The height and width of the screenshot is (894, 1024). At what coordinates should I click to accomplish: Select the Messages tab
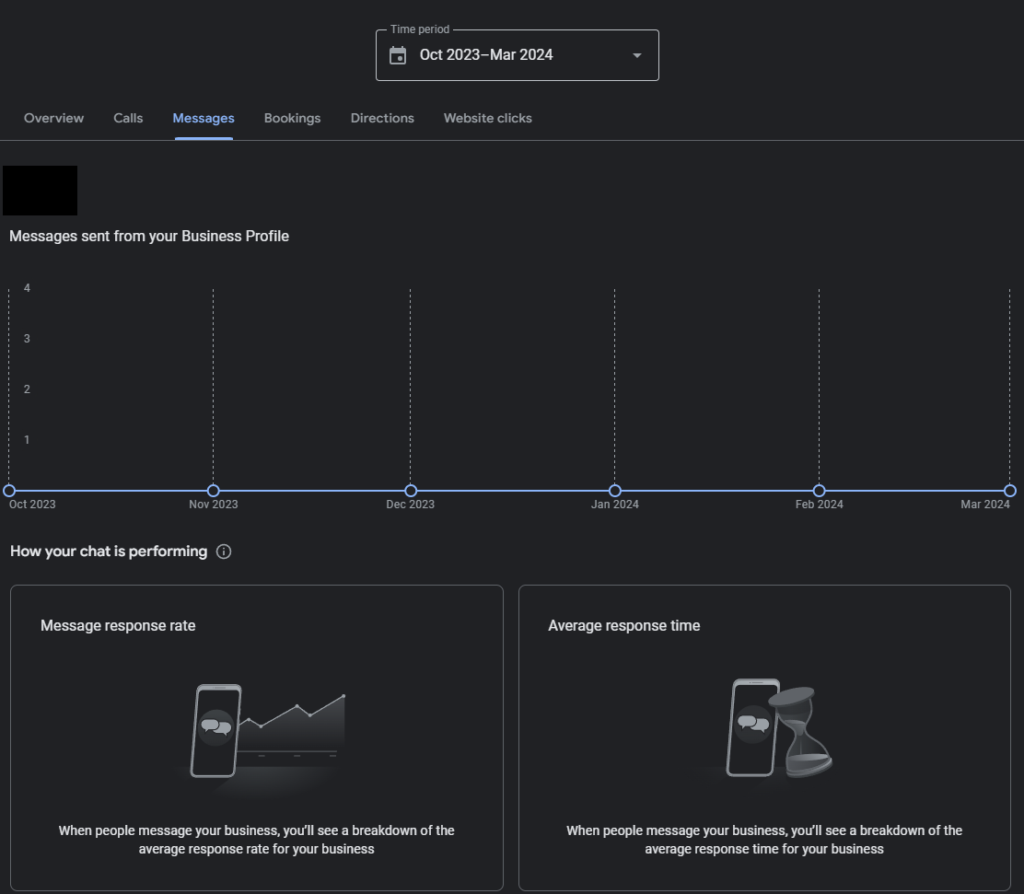click(204, 118)
